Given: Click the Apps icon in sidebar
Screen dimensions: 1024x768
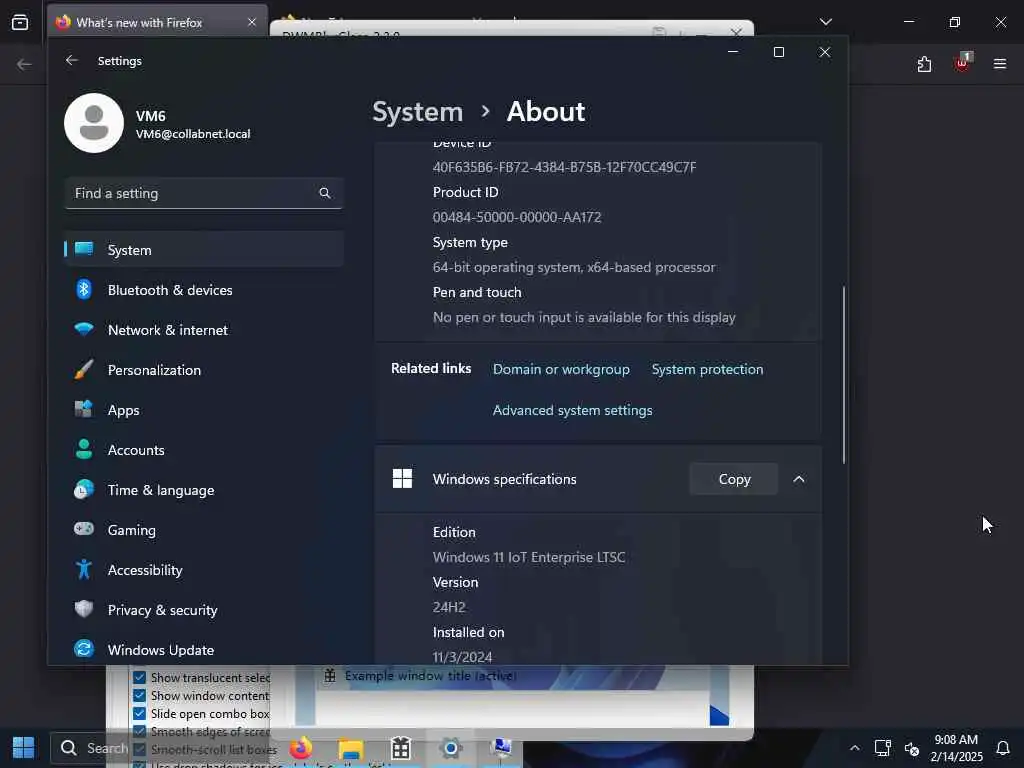Looking at the screenshot, I should 84,409.
